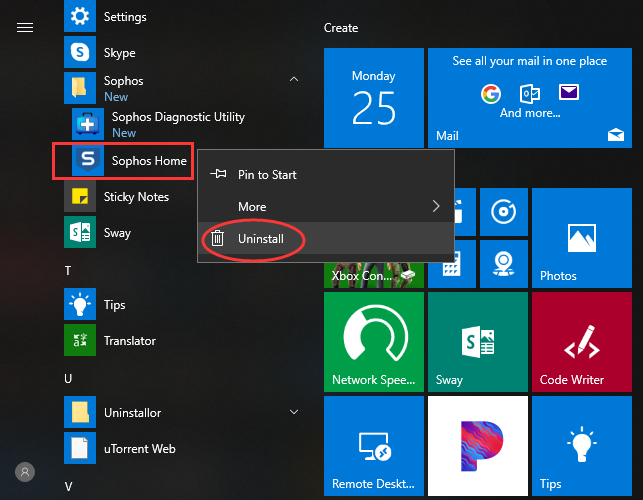Click the Google icon in Mail tile
The width and height of the screenshot is (643, 500).
491,94
